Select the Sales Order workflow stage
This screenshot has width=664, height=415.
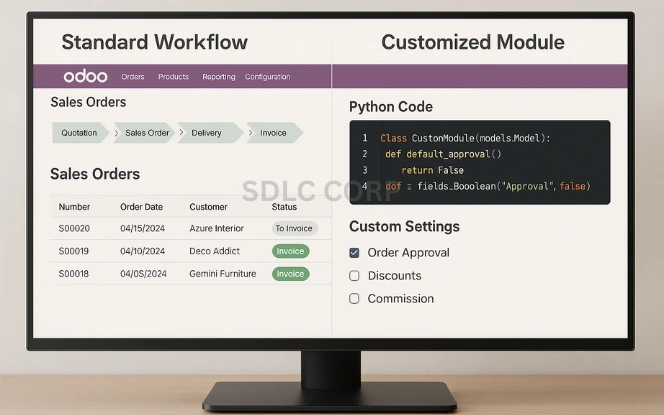144,133
